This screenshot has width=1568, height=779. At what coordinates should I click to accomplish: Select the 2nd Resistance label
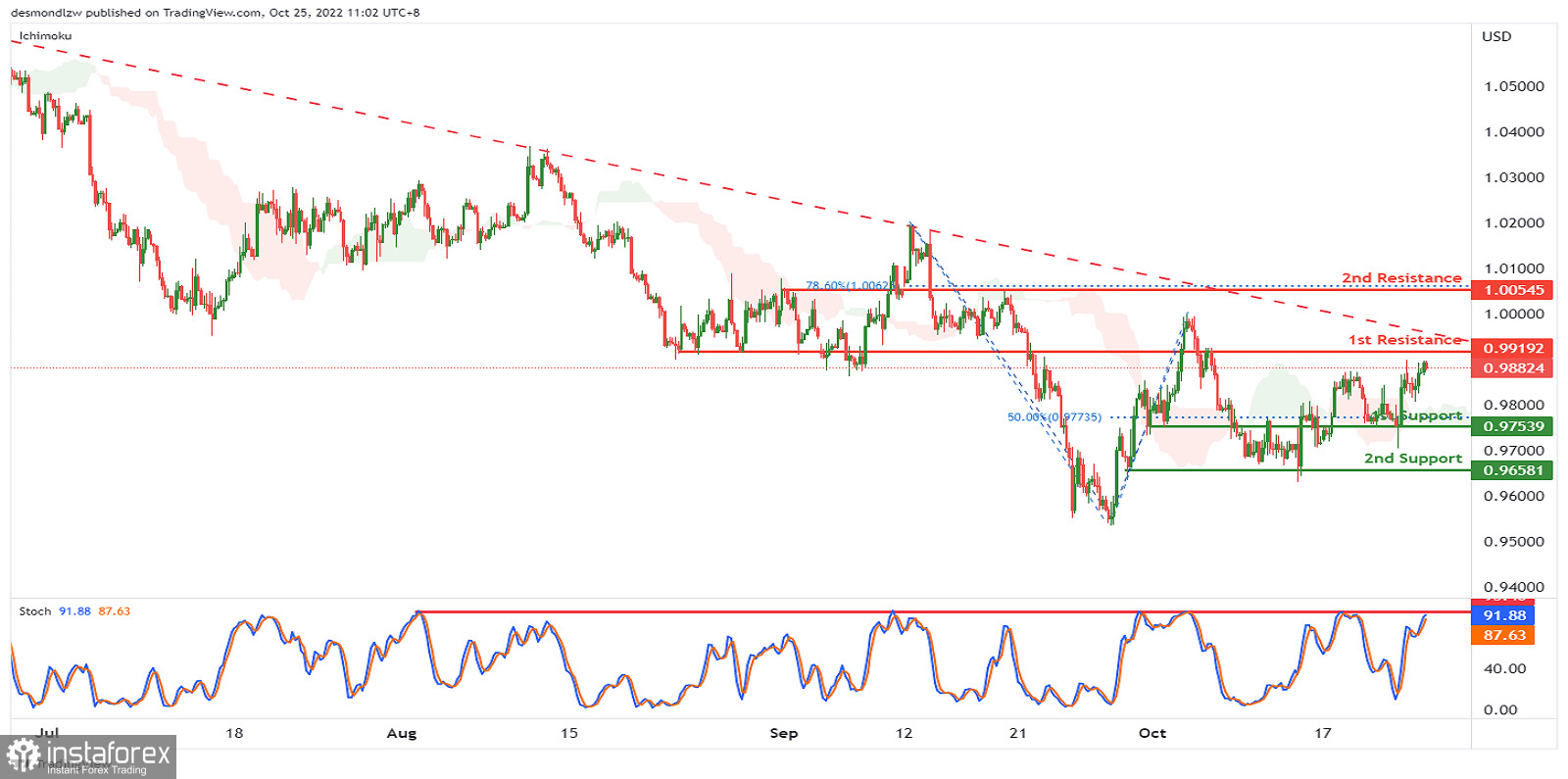tap(1401, 278)
